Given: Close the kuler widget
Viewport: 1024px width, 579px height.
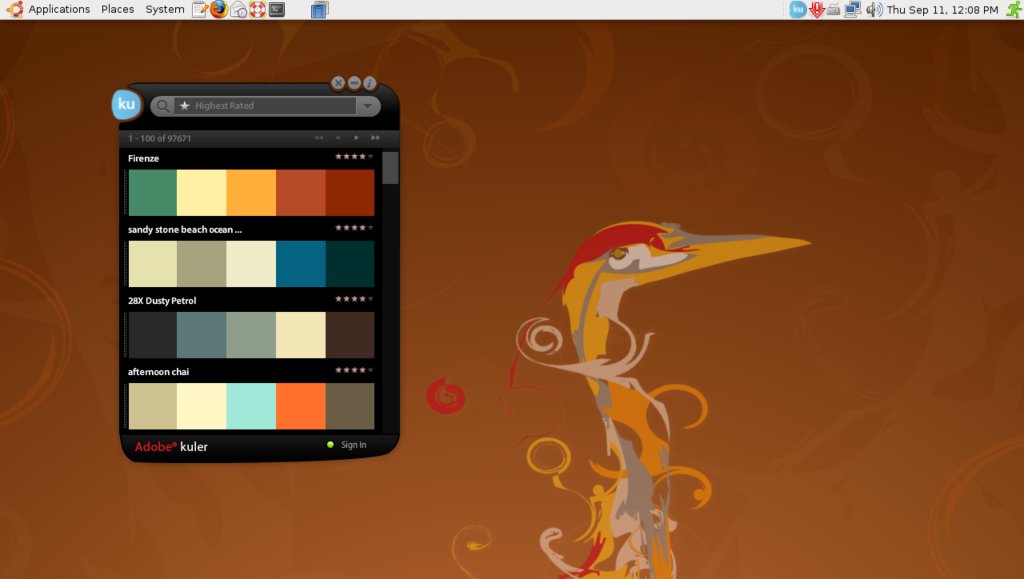Looking at the screenshot, I should coord(338,83).
